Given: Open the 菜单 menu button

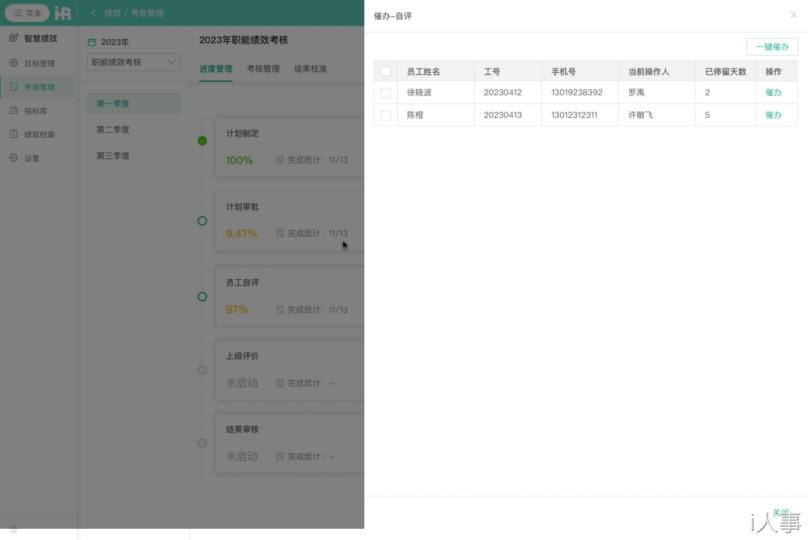Looking at the screenshot, I should pos(27,13).
